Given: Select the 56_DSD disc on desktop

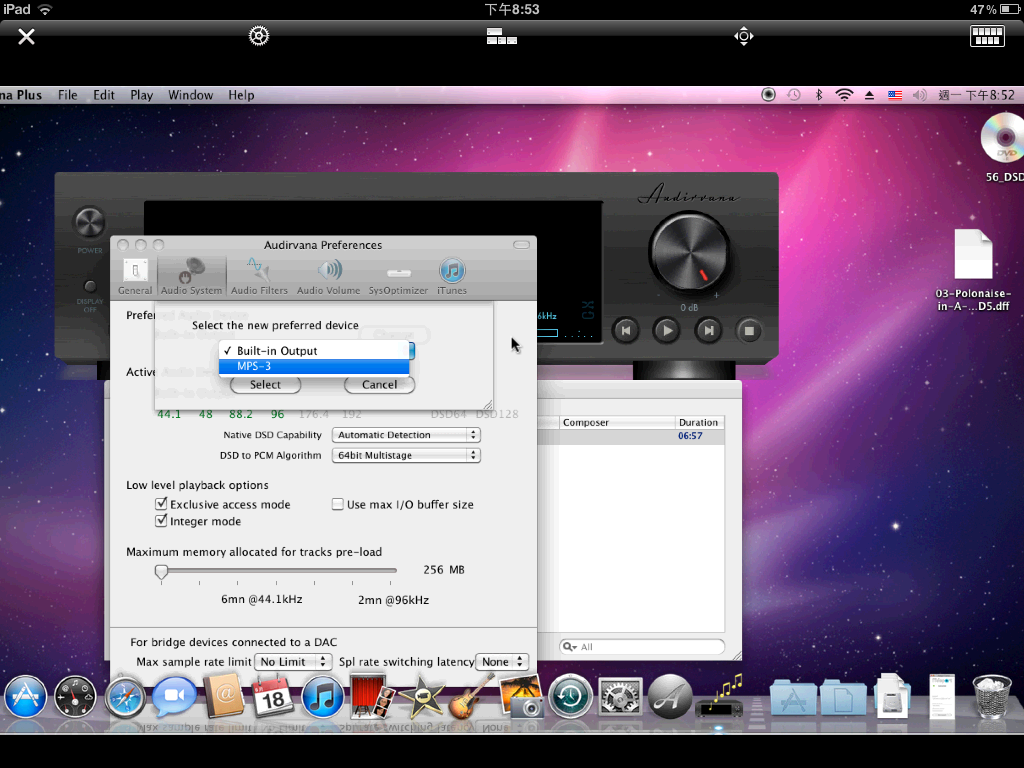Looking at the screenshot, I should (x=1004, y=147).
